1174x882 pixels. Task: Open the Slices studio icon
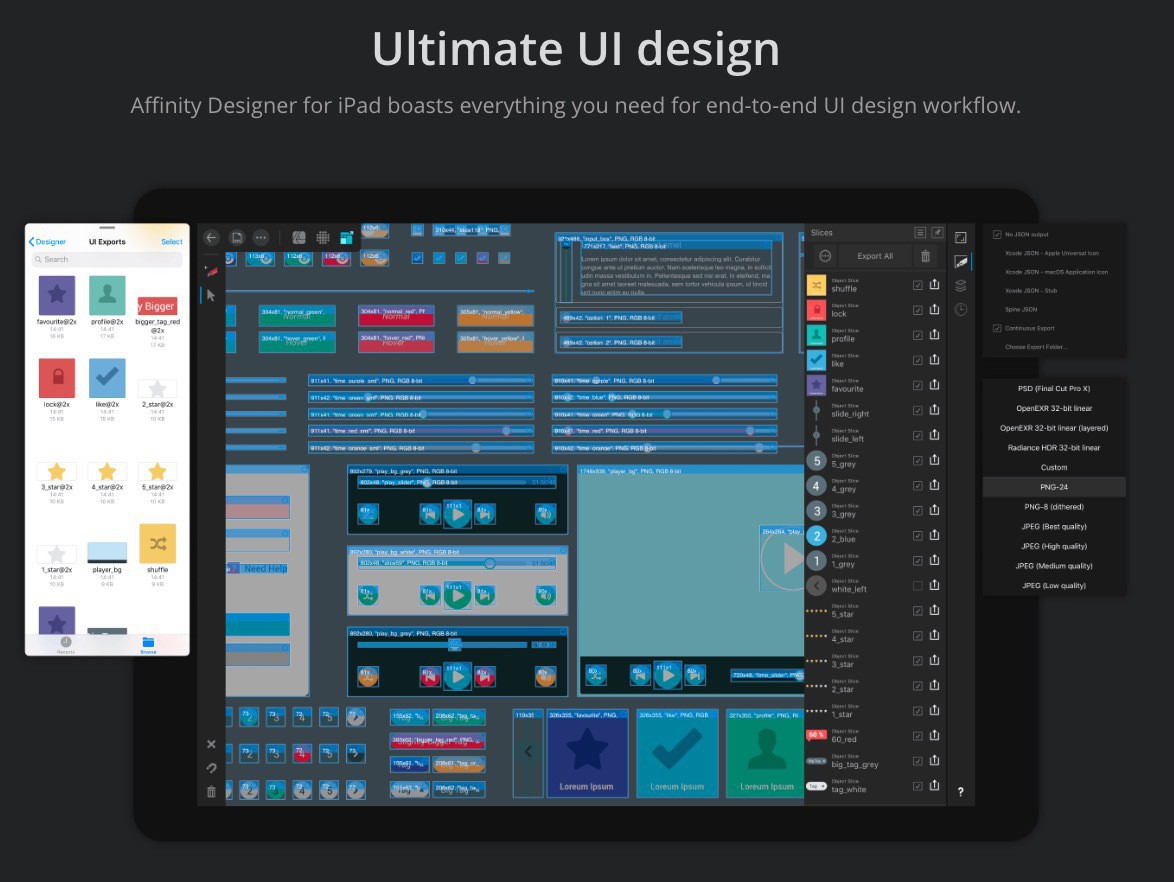click(961, 261)
